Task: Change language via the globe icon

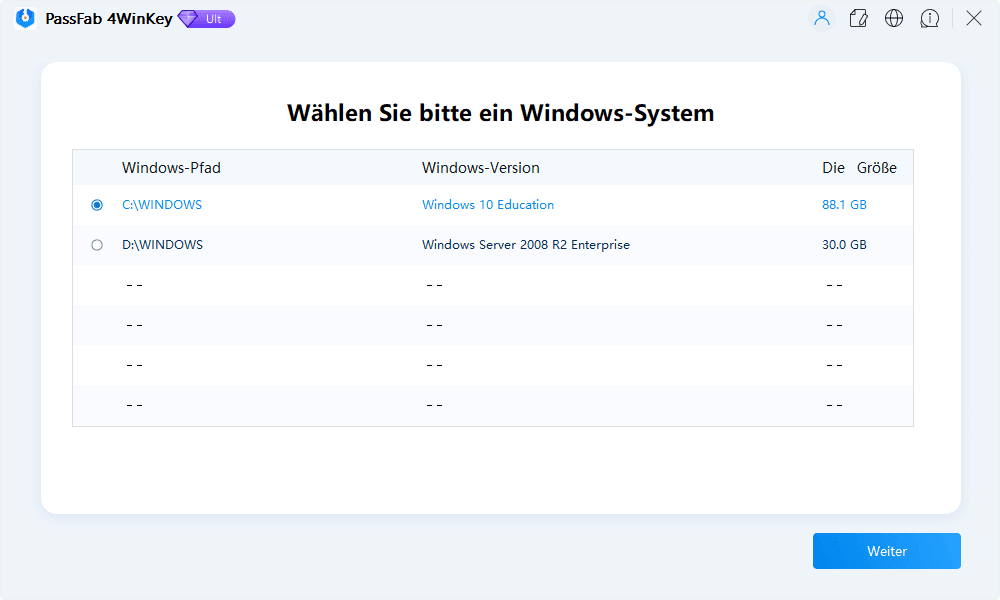Action: tap(894, 18)
